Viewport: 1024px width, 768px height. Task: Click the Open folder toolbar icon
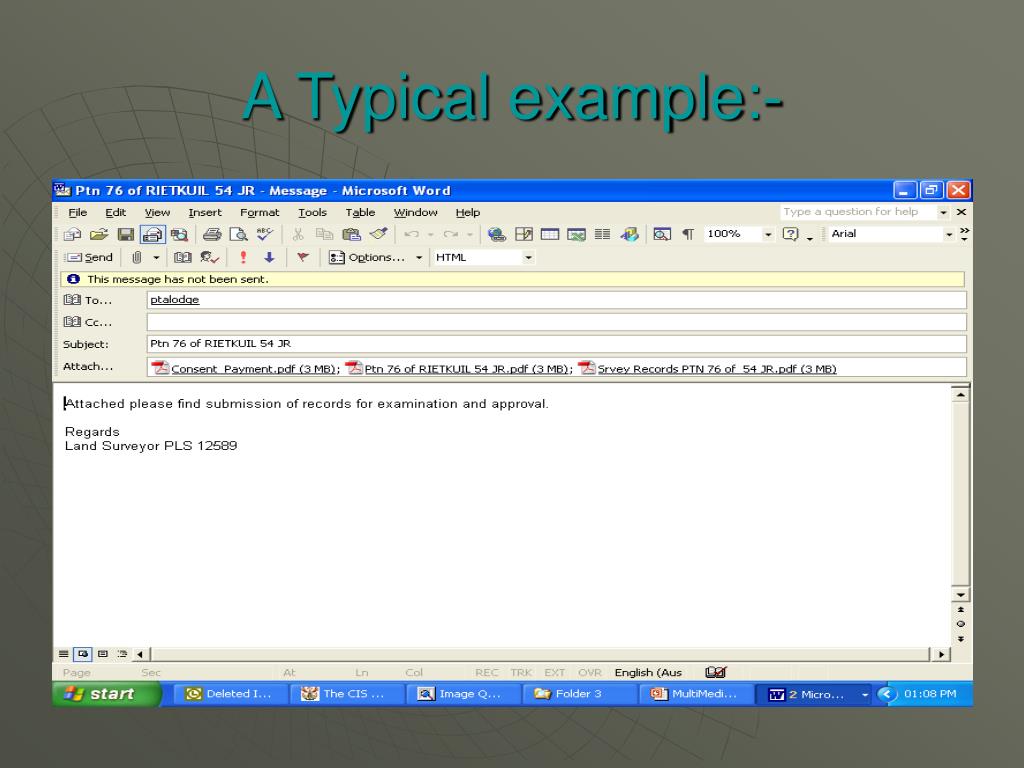[99, 234]
